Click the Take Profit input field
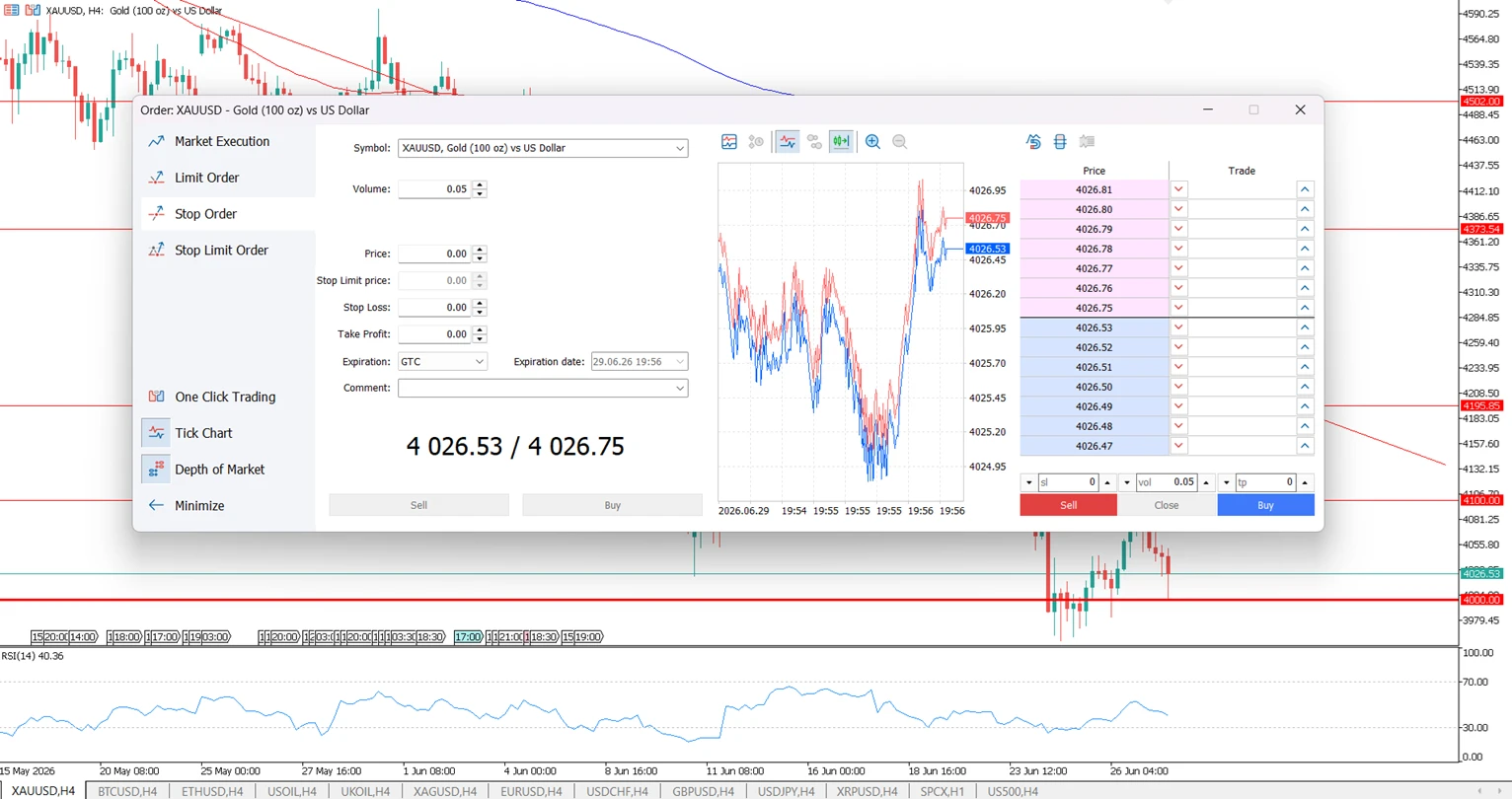 [x=434, y=334]
